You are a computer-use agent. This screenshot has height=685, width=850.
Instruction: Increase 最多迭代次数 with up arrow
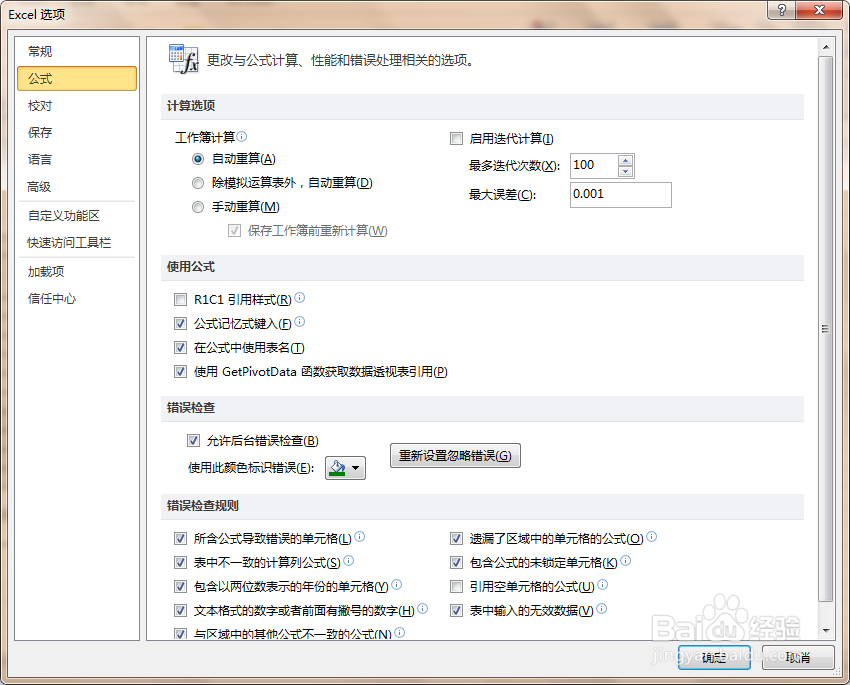[x=626, y=160]
